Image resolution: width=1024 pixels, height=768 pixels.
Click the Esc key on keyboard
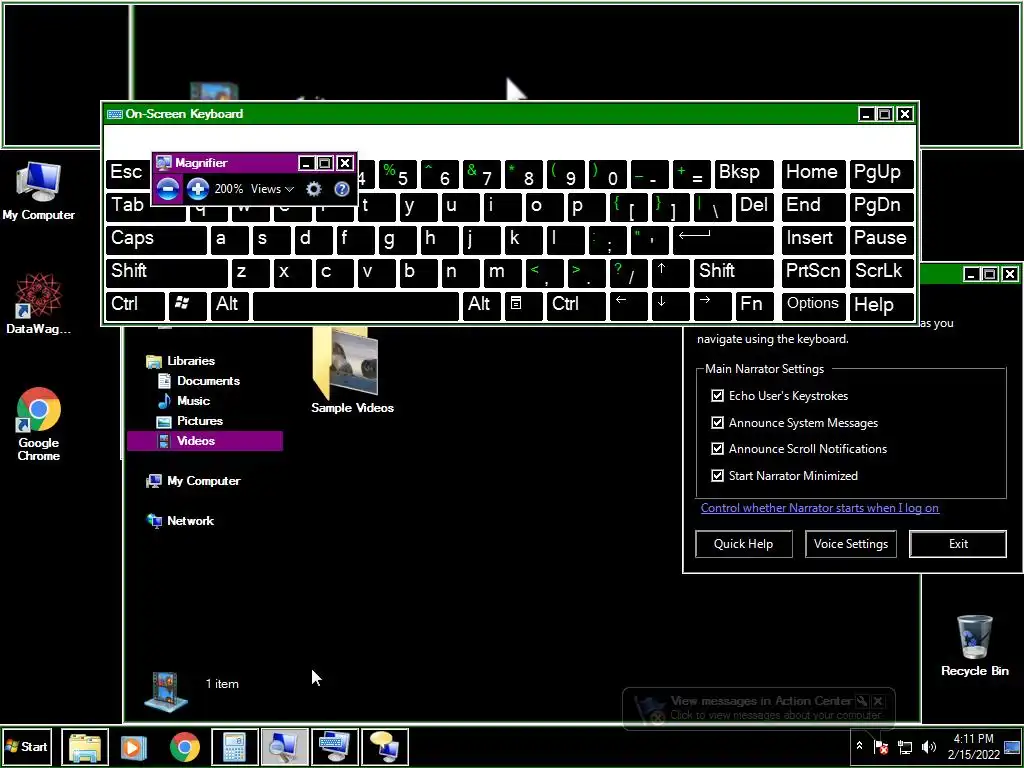(127, 174)
